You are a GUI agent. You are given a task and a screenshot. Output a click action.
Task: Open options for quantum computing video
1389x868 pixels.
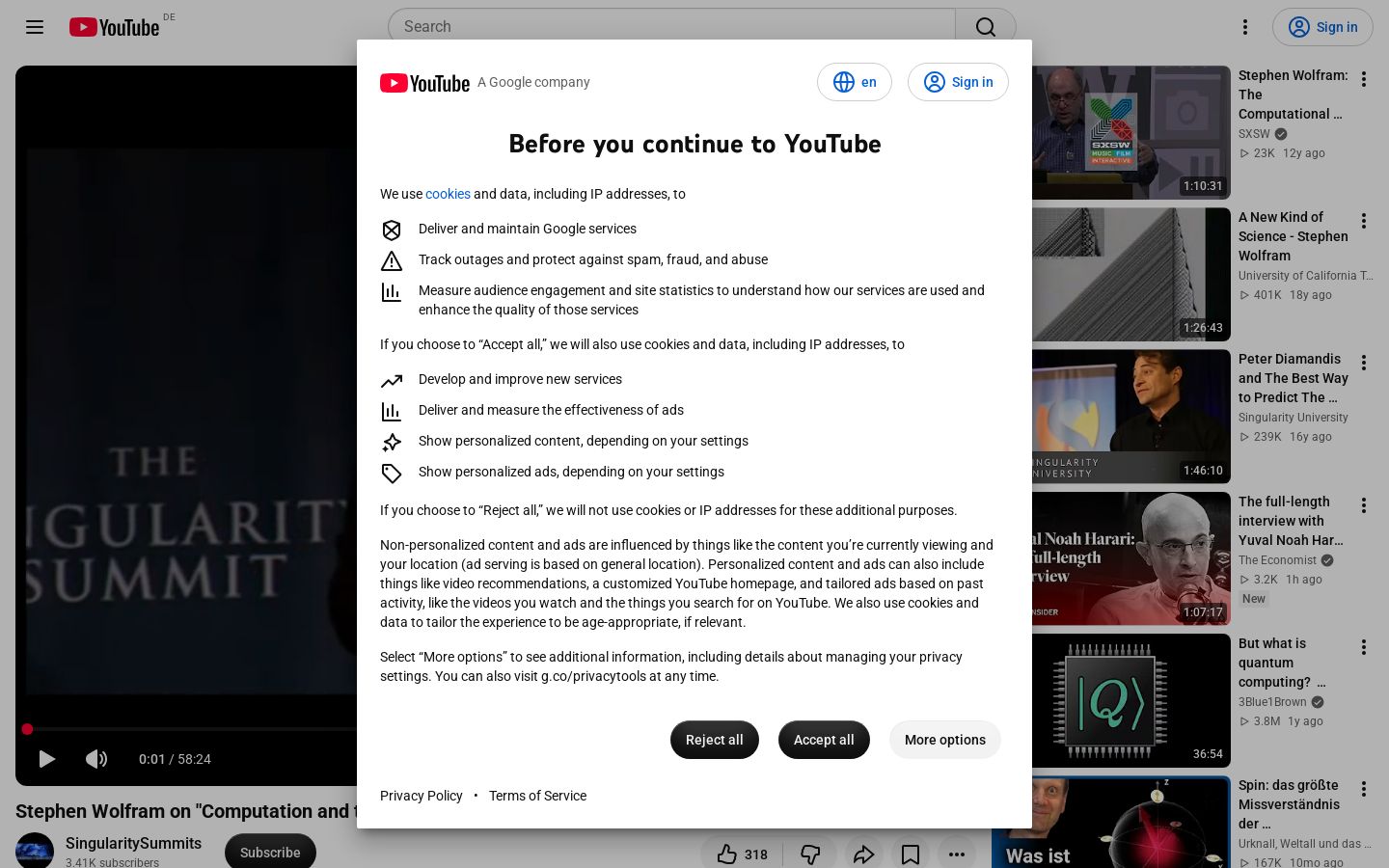[x=1364, y=647]
